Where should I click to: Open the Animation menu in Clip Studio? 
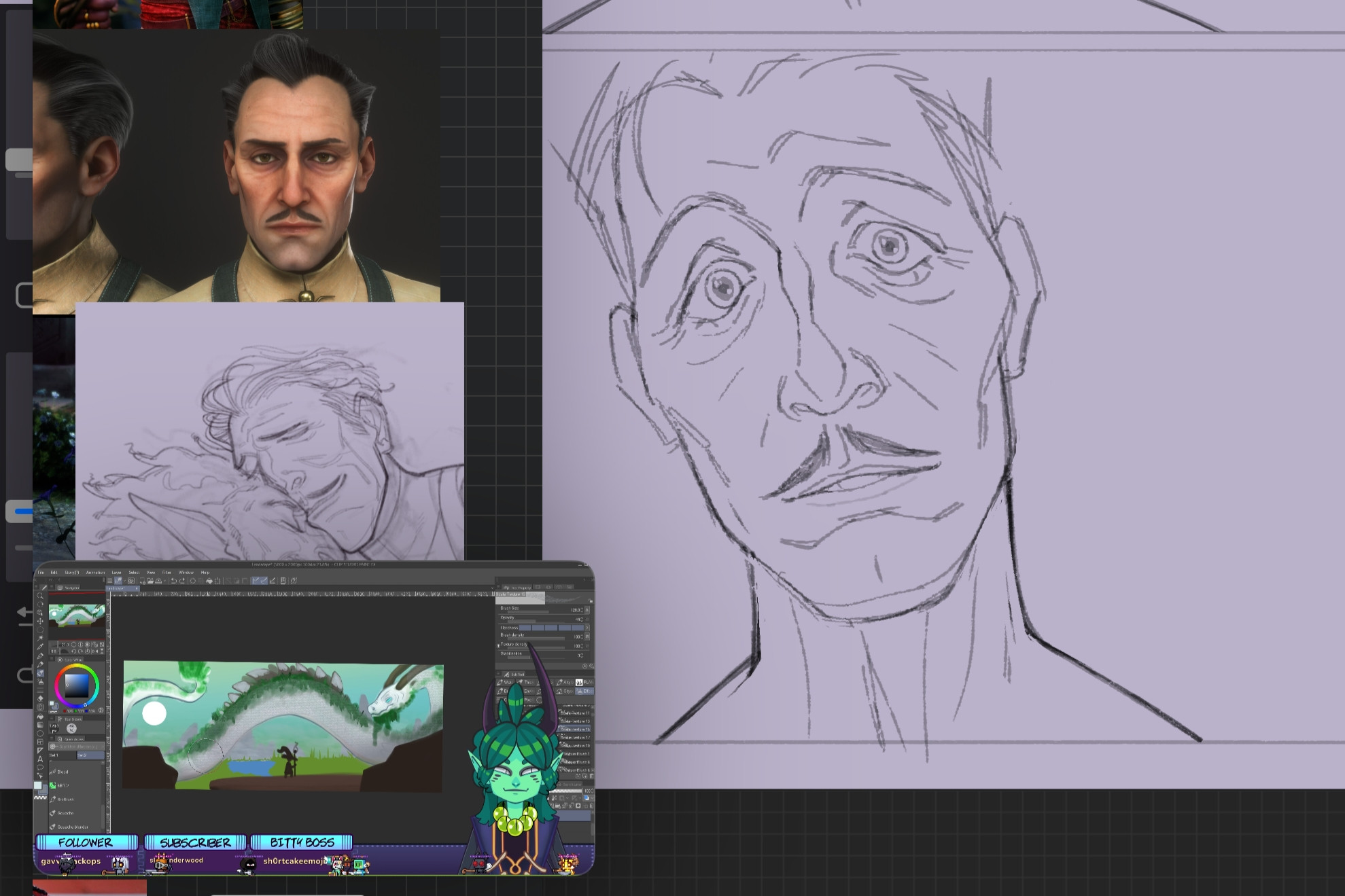click(95, 573)
